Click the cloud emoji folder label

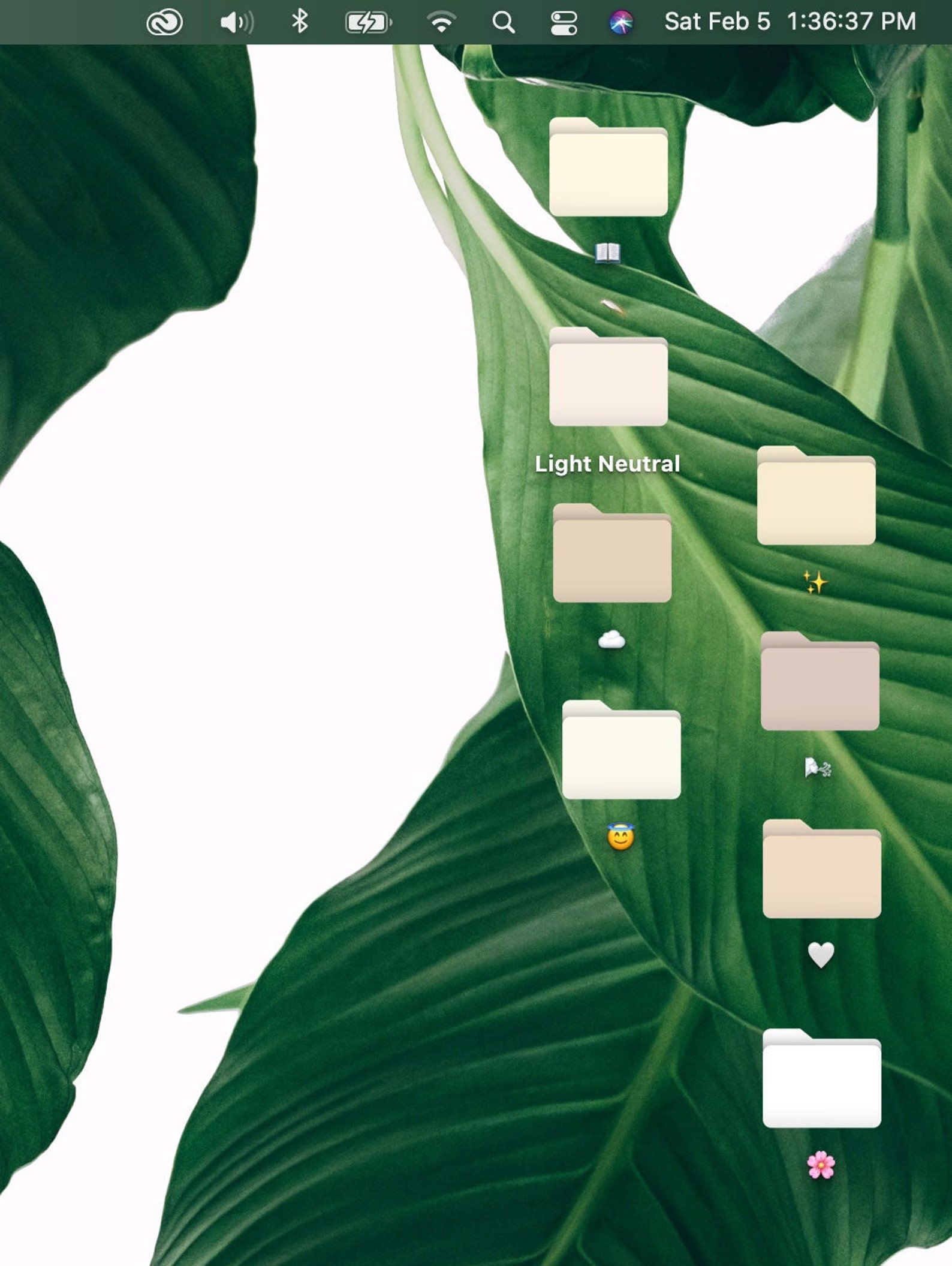pos(611,640)
